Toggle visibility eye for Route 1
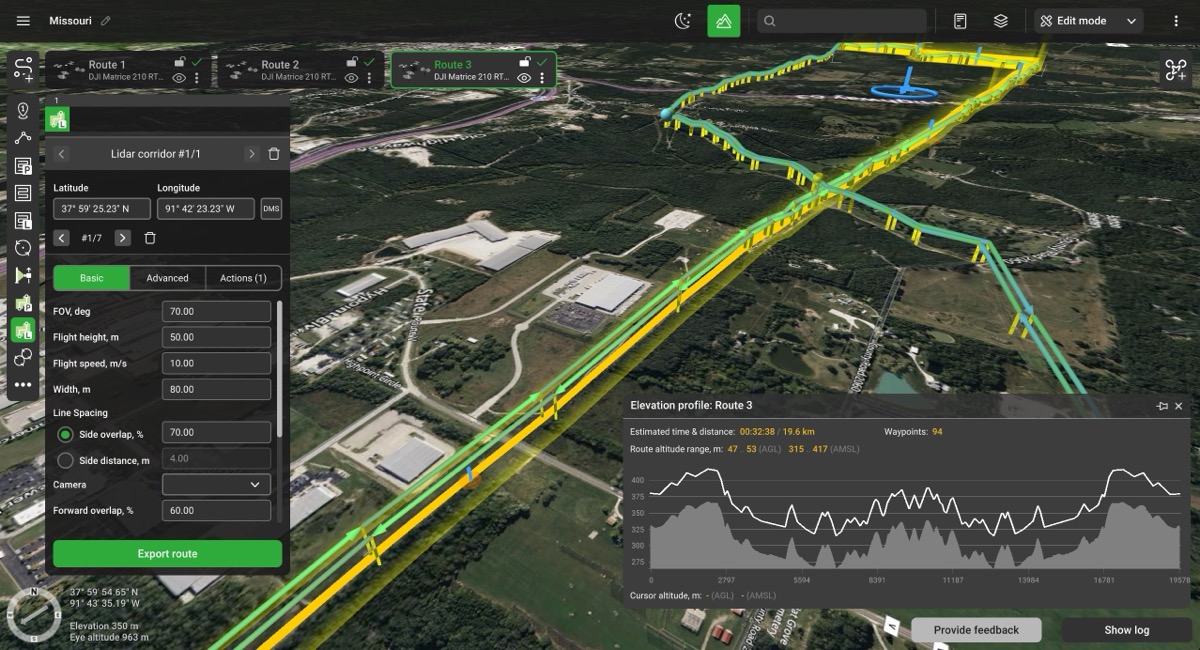The image size is (1200, 650). 179,78
